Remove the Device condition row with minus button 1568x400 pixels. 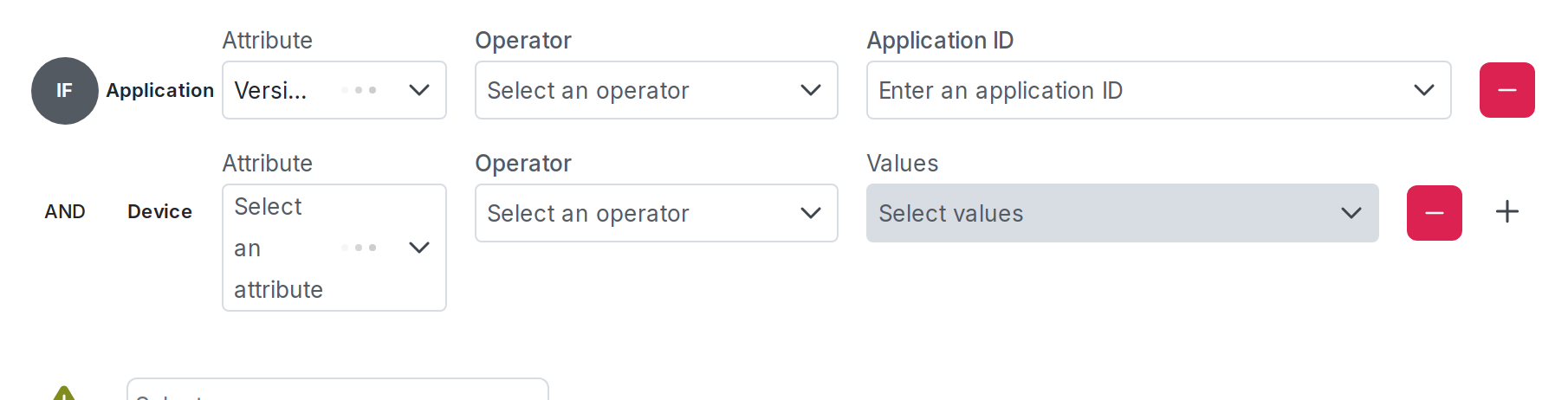coord(1434,213)
